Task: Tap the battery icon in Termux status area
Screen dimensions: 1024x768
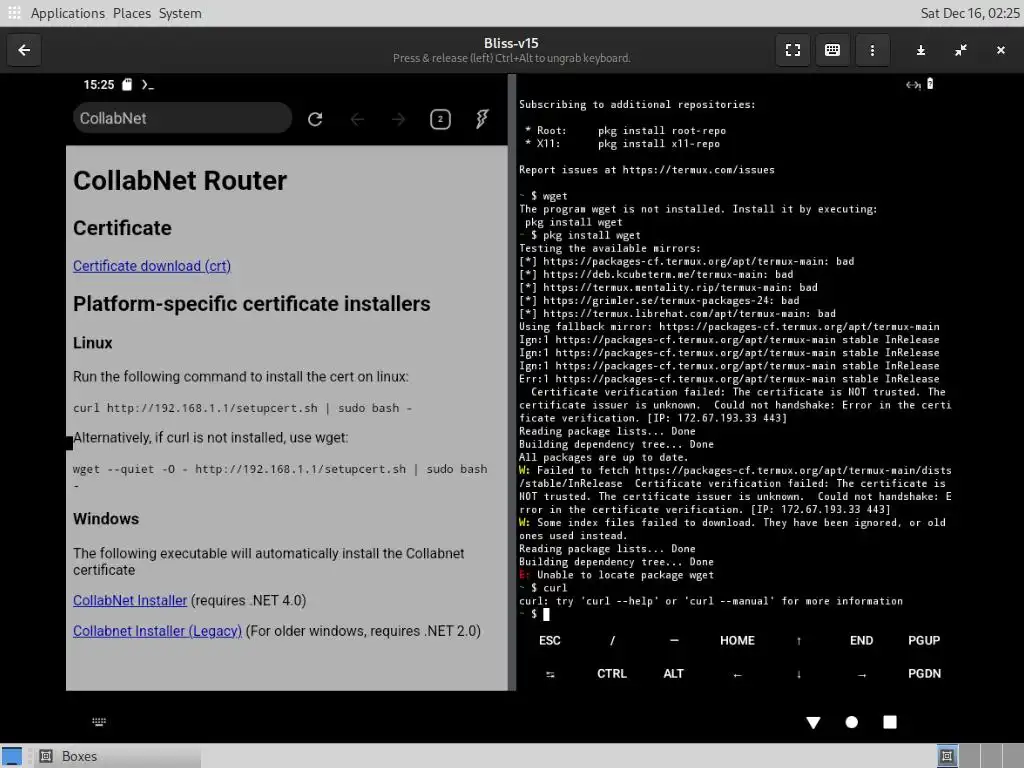Action: [930, 84]
